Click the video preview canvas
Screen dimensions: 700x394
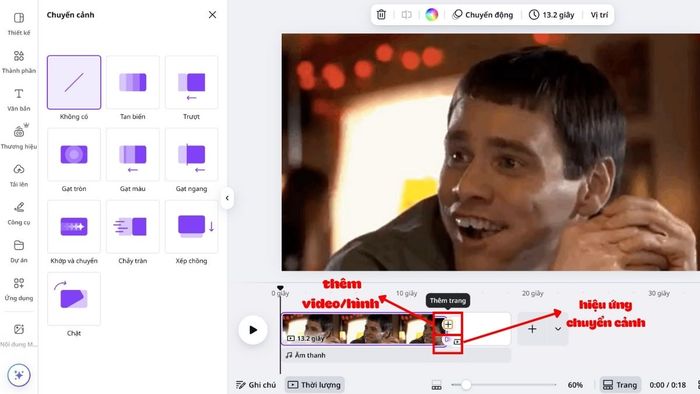click(491, 152)
